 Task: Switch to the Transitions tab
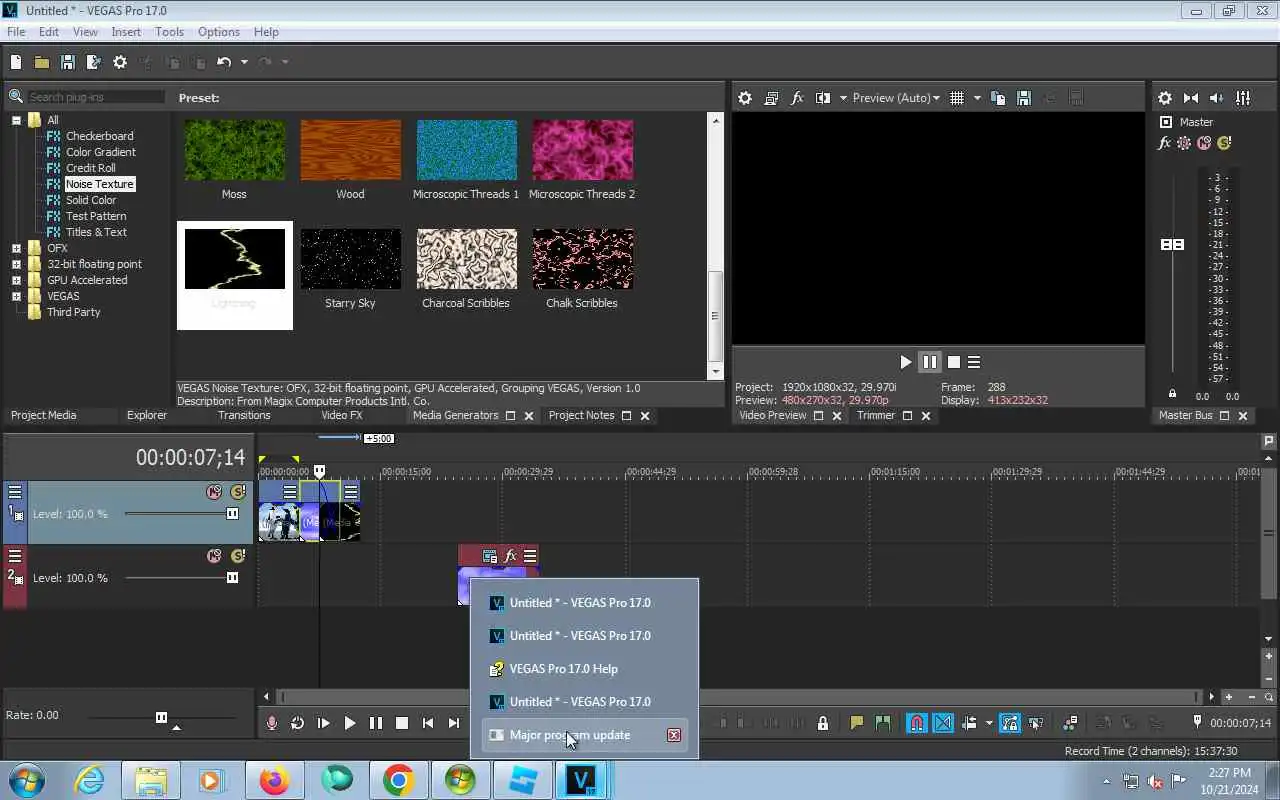[244, 415]
